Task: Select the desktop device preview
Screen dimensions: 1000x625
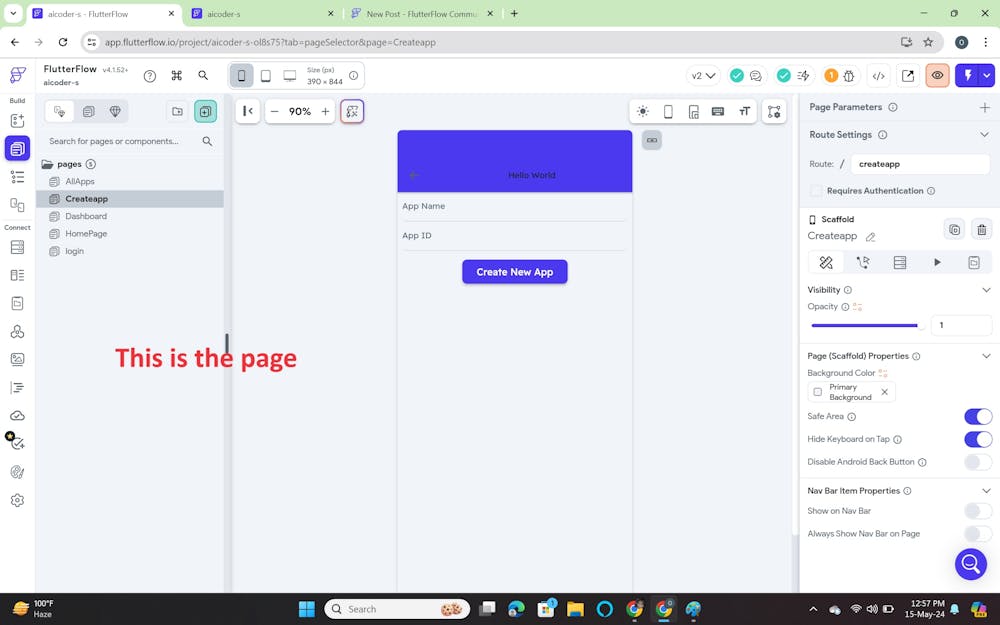Action: tap(290, 76)
